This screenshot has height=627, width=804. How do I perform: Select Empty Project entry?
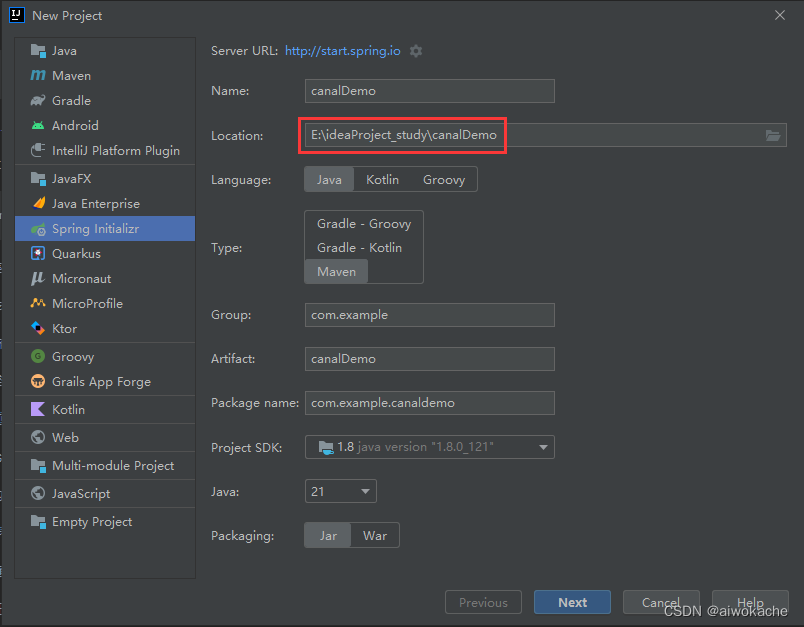coord(105,521)
